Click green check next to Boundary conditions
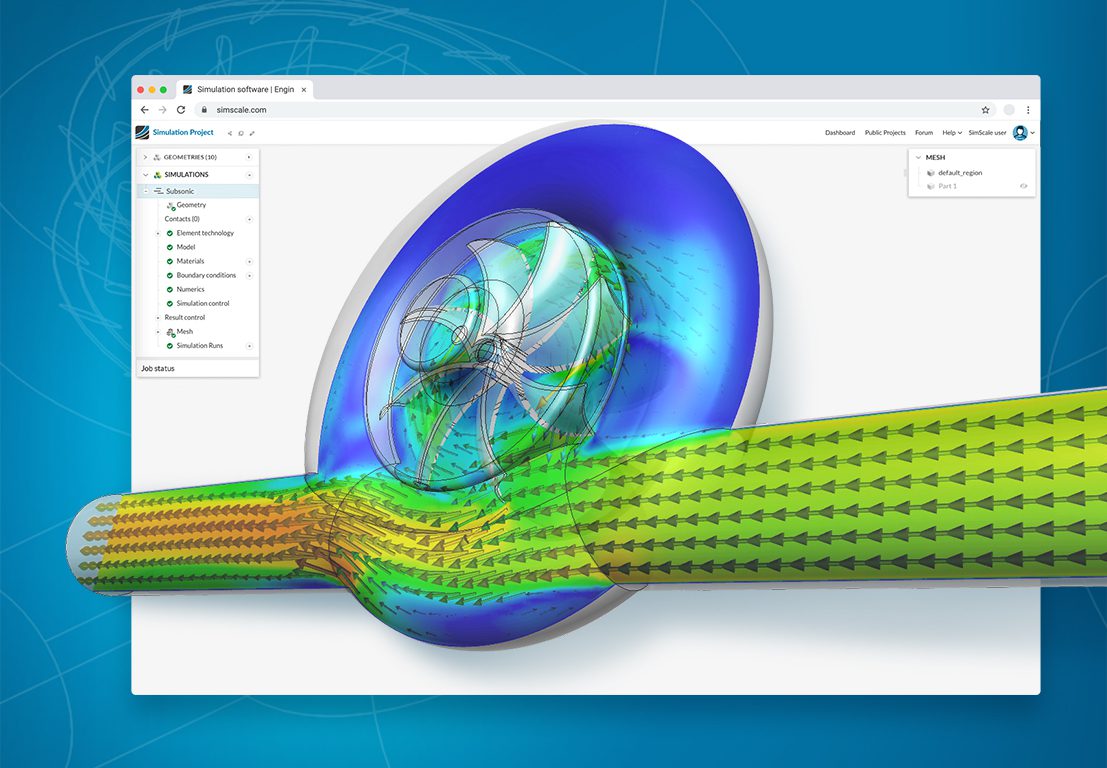 [x=169, y=275]
